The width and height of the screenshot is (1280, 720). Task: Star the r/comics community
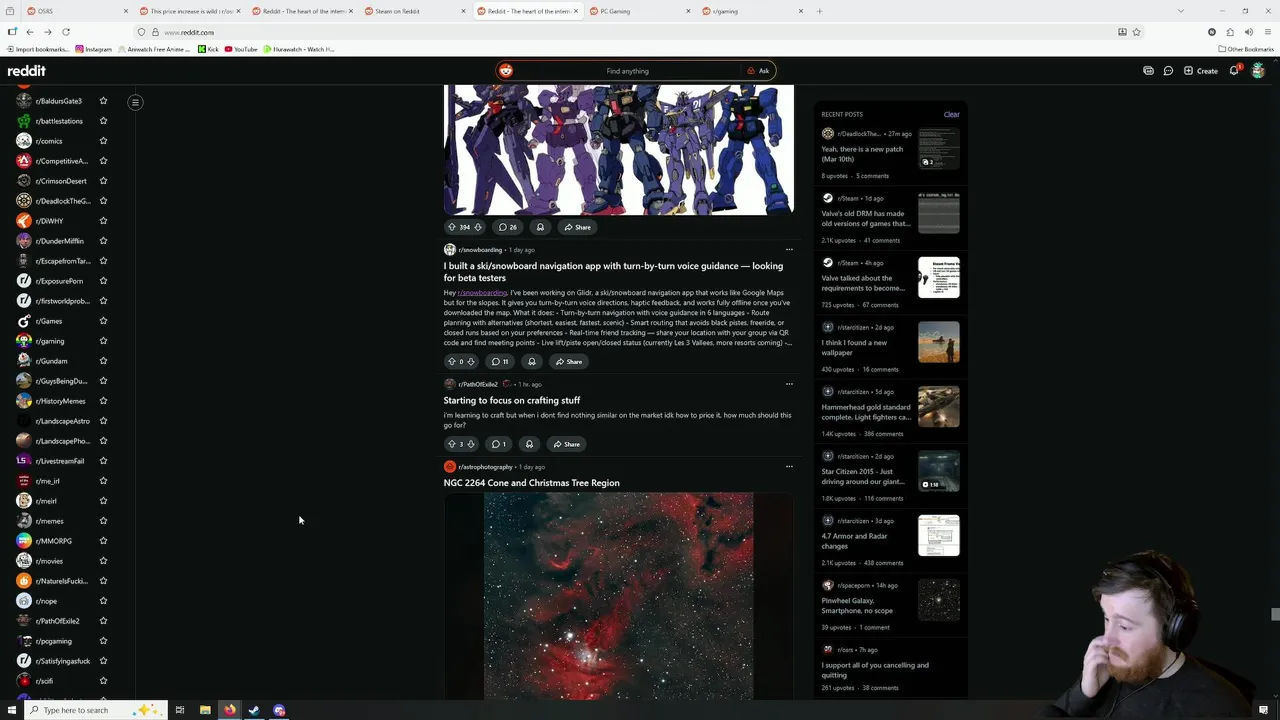[x=103, y=141]
